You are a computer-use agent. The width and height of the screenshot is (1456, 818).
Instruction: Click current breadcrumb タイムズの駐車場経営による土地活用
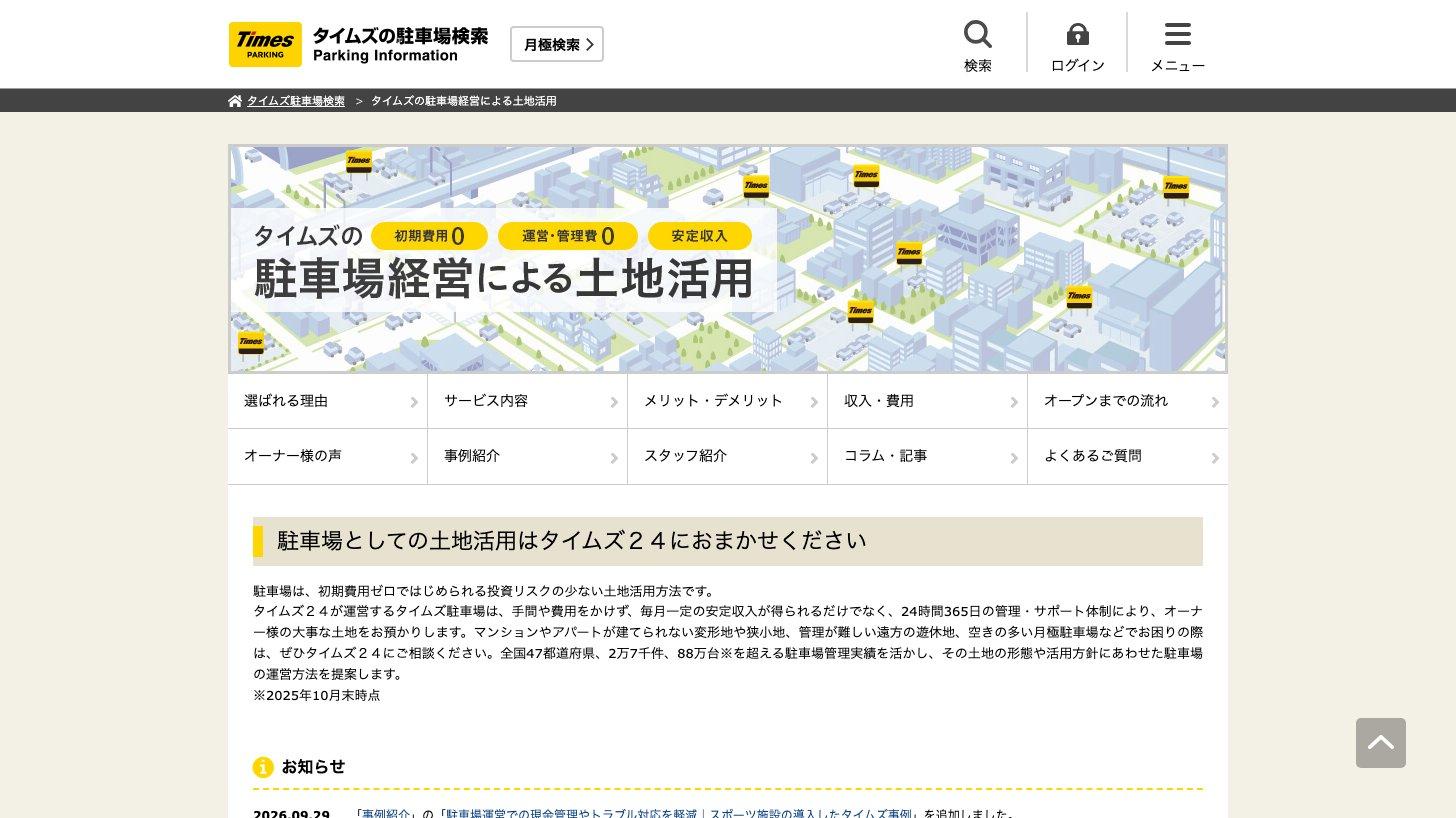[x=464, y=101]
